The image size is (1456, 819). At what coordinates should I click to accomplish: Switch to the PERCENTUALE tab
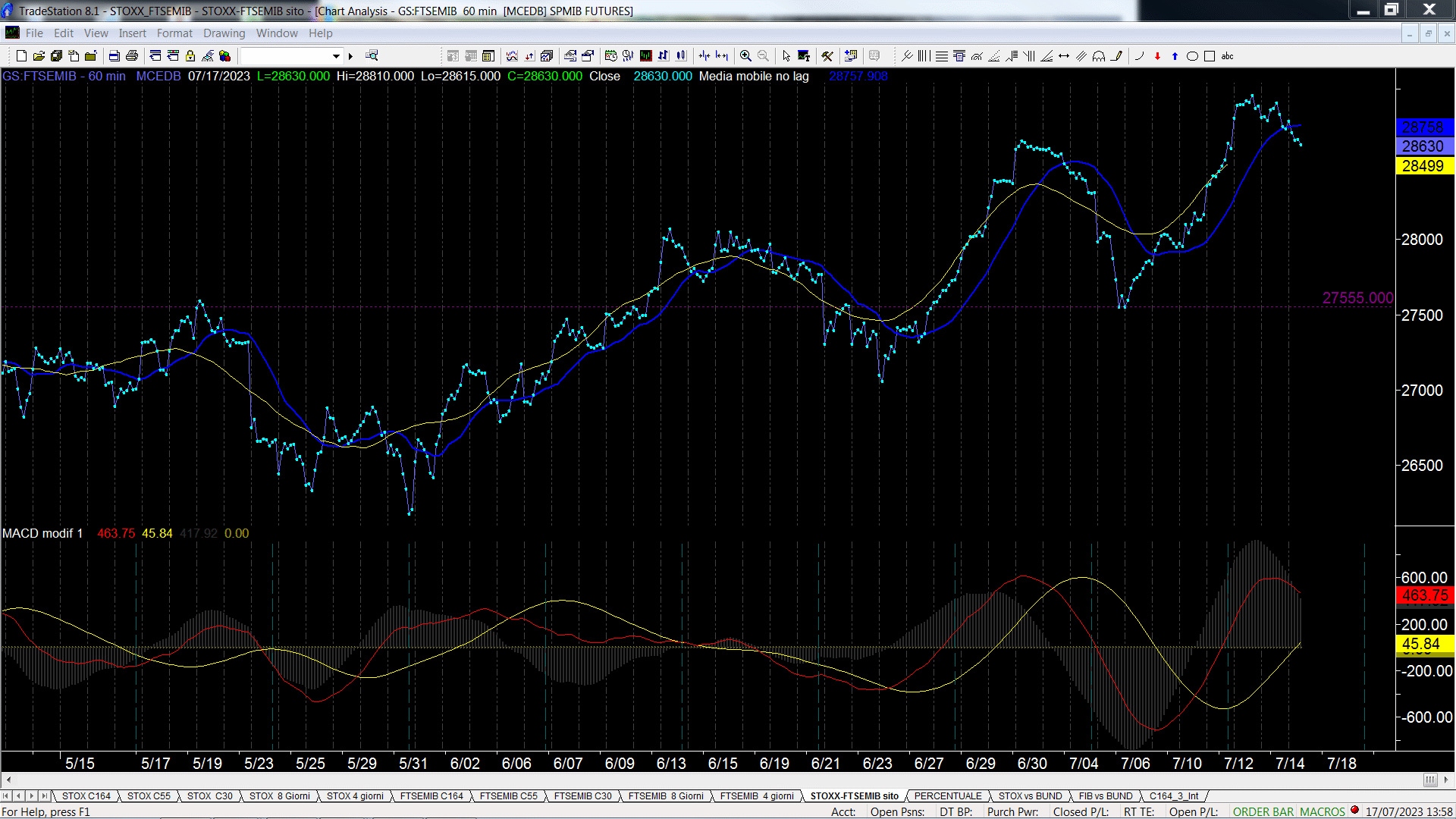(x=948, y=795)
